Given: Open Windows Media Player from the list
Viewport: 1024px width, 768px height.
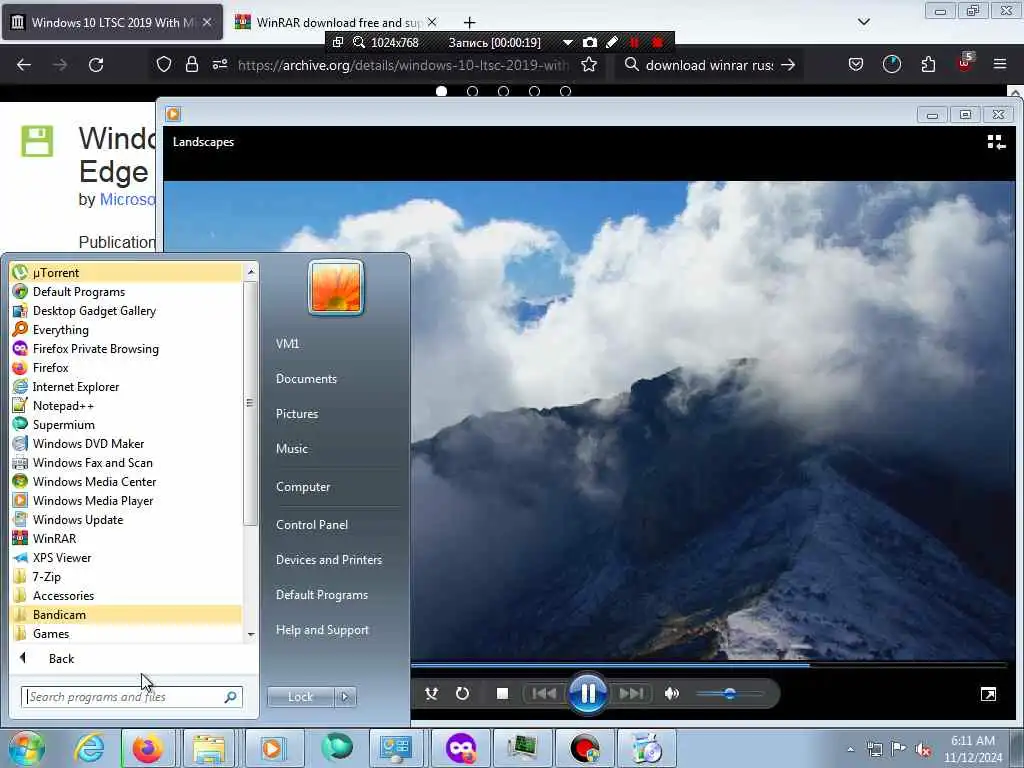Looking at the screenshot, I should [126, 500].
